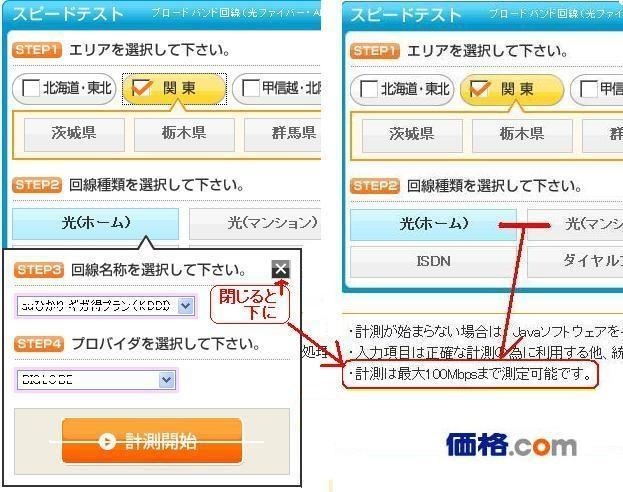Click the 価格.com logo

pyautogui.click(x=511, y=445)
